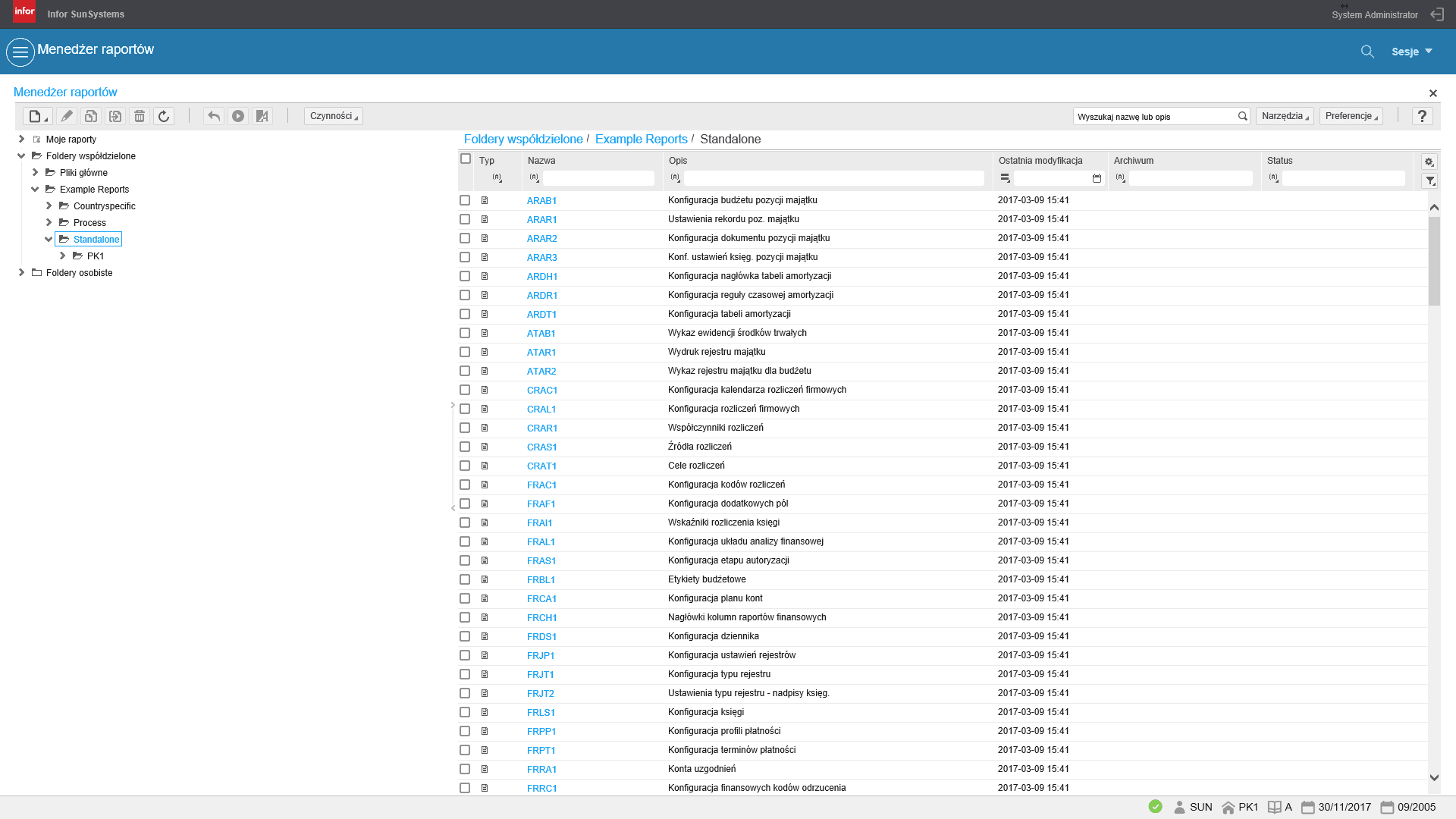Check the box for report ARAB1
Viewport: 1456px width, 819px height.
click(x=465, y=200)
